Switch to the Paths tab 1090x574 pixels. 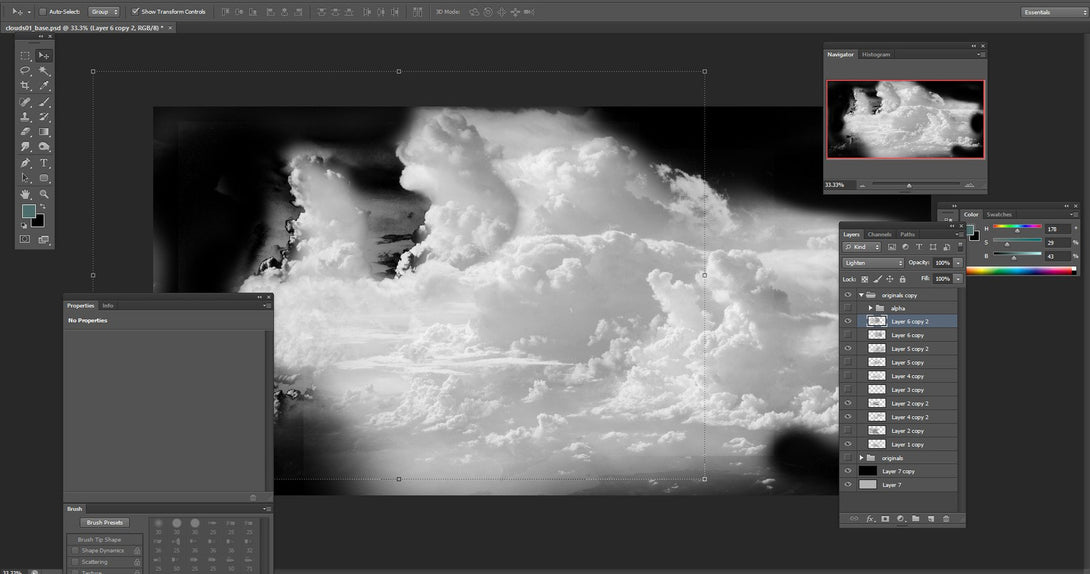(907, 234)
